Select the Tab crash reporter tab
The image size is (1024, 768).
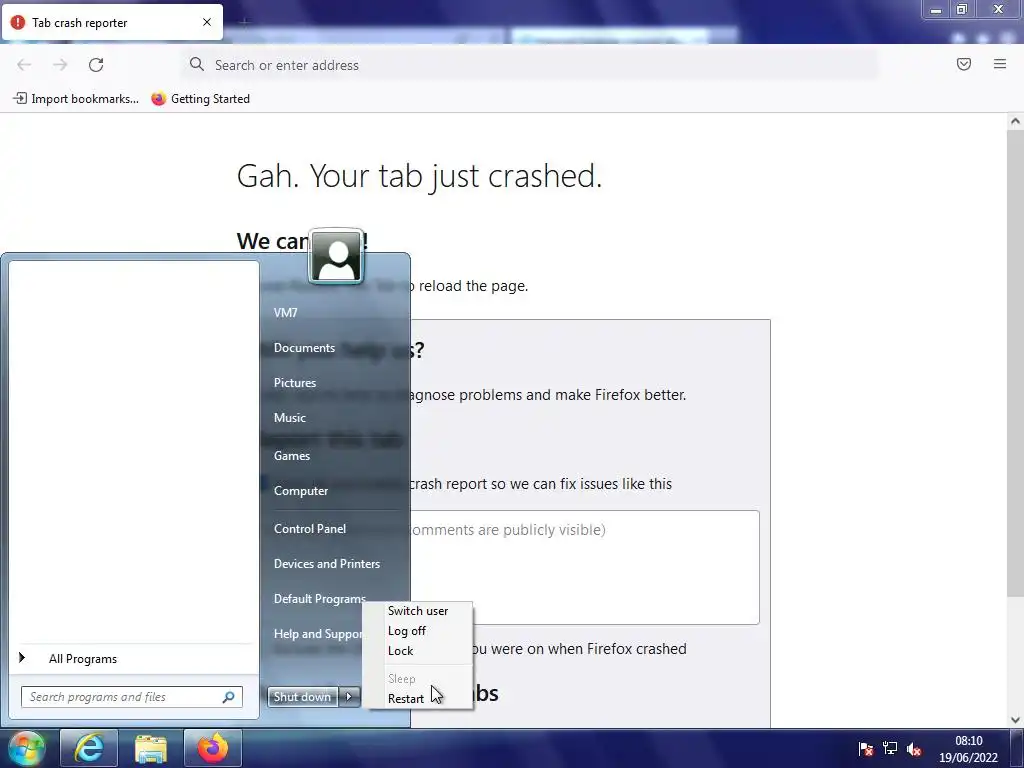click(x=112, y=22)
